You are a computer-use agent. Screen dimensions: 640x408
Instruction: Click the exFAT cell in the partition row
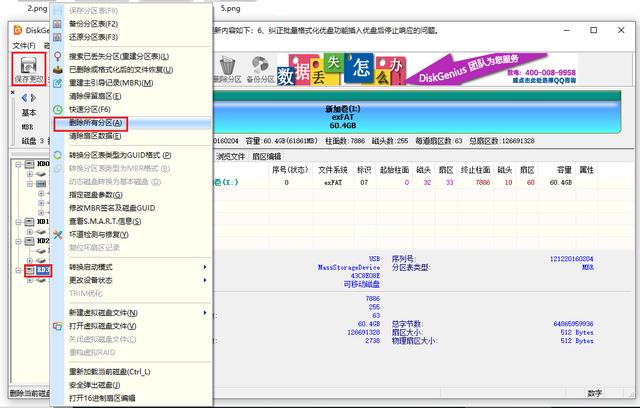click(x=333, y=182)
